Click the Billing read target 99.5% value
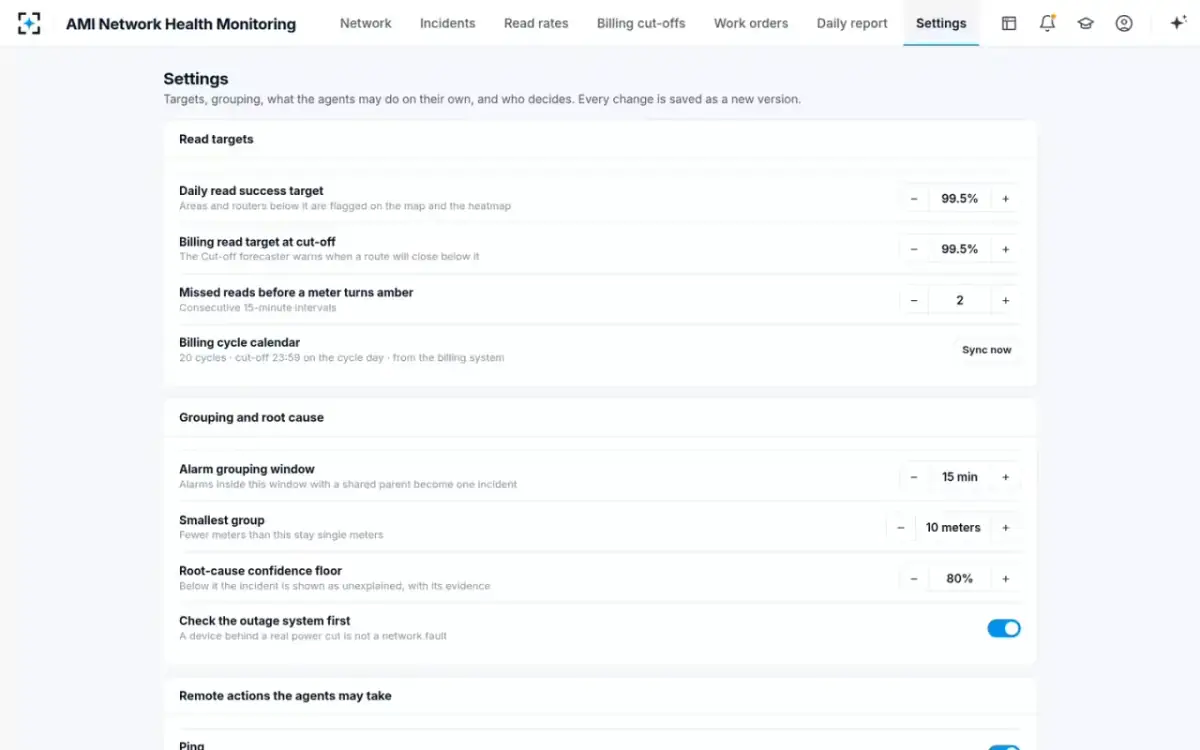Viewport: 1200px width, 750px height. pyautogui.click(x=960, y=249)
